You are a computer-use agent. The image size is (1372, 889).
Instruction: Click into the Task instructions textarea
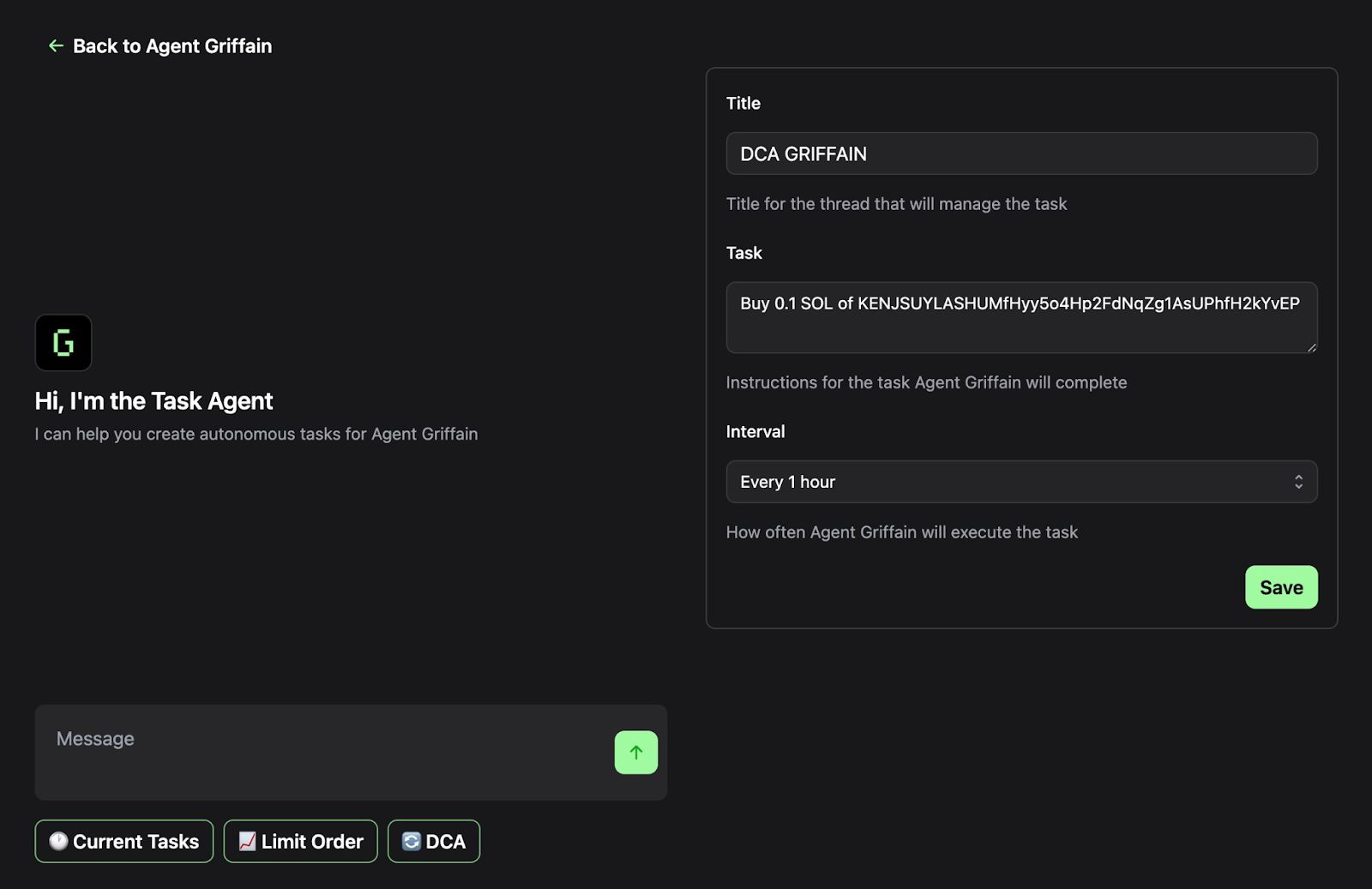(x=1021, y=317)
